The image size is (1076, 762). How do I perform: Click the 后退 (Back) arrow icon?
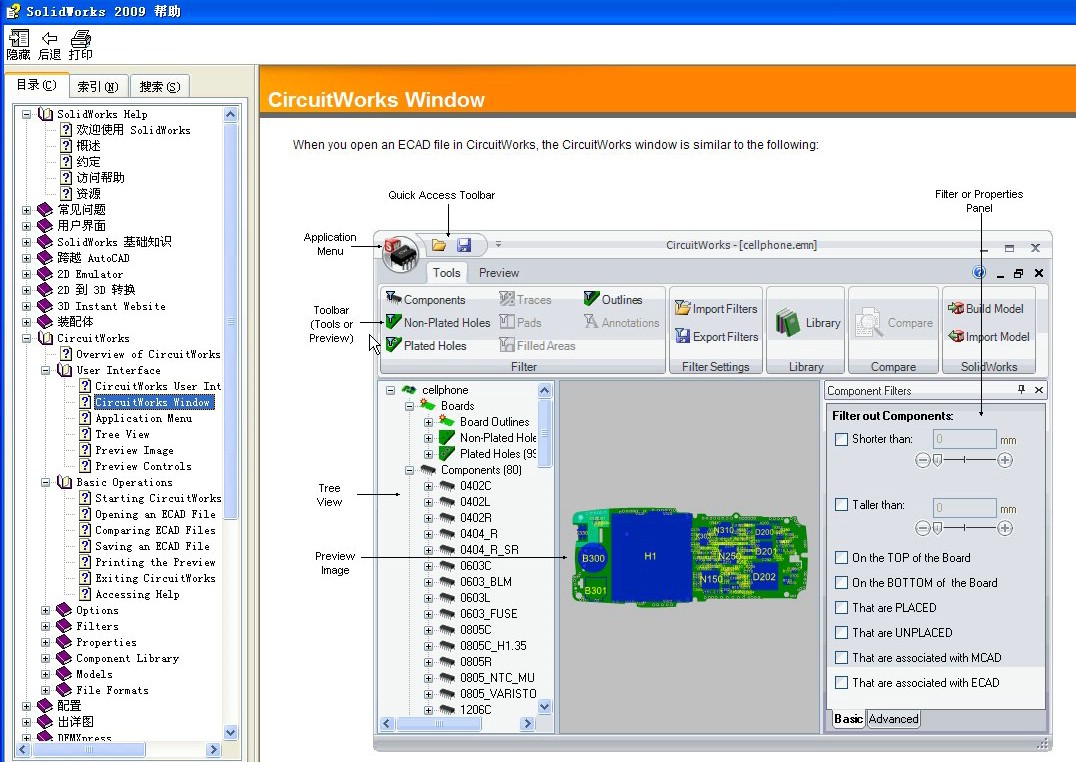coord(49,38)
